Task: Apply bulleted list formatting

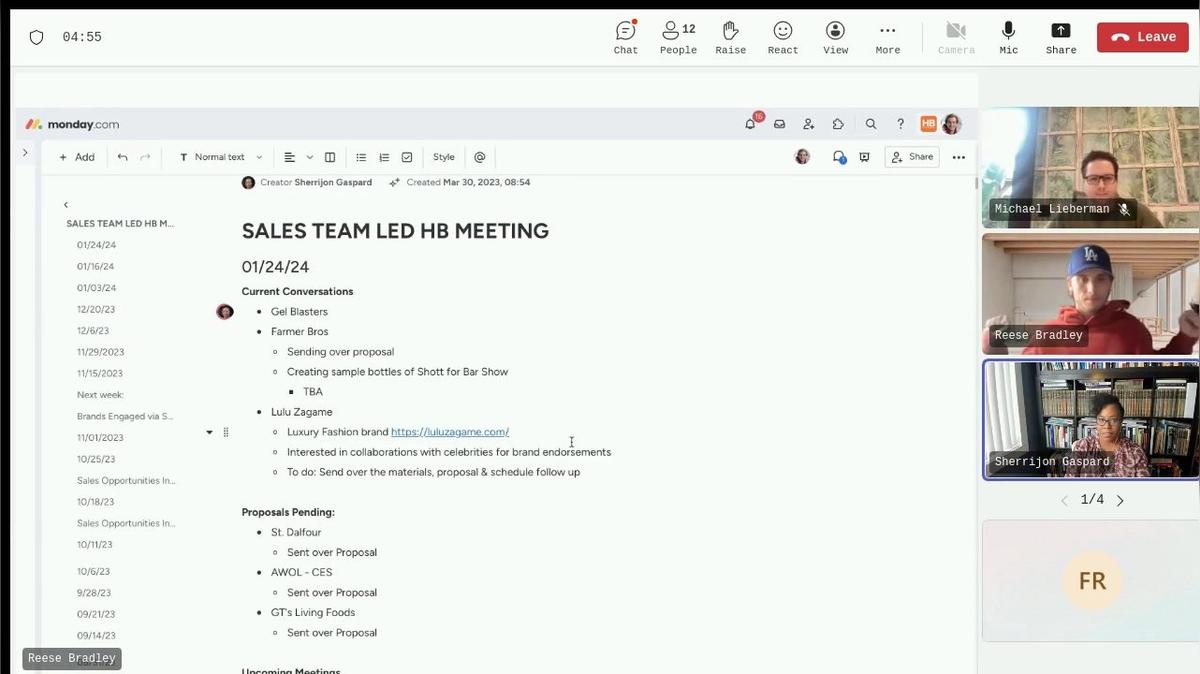Action: pyautogui.click(x=361, y=157)
